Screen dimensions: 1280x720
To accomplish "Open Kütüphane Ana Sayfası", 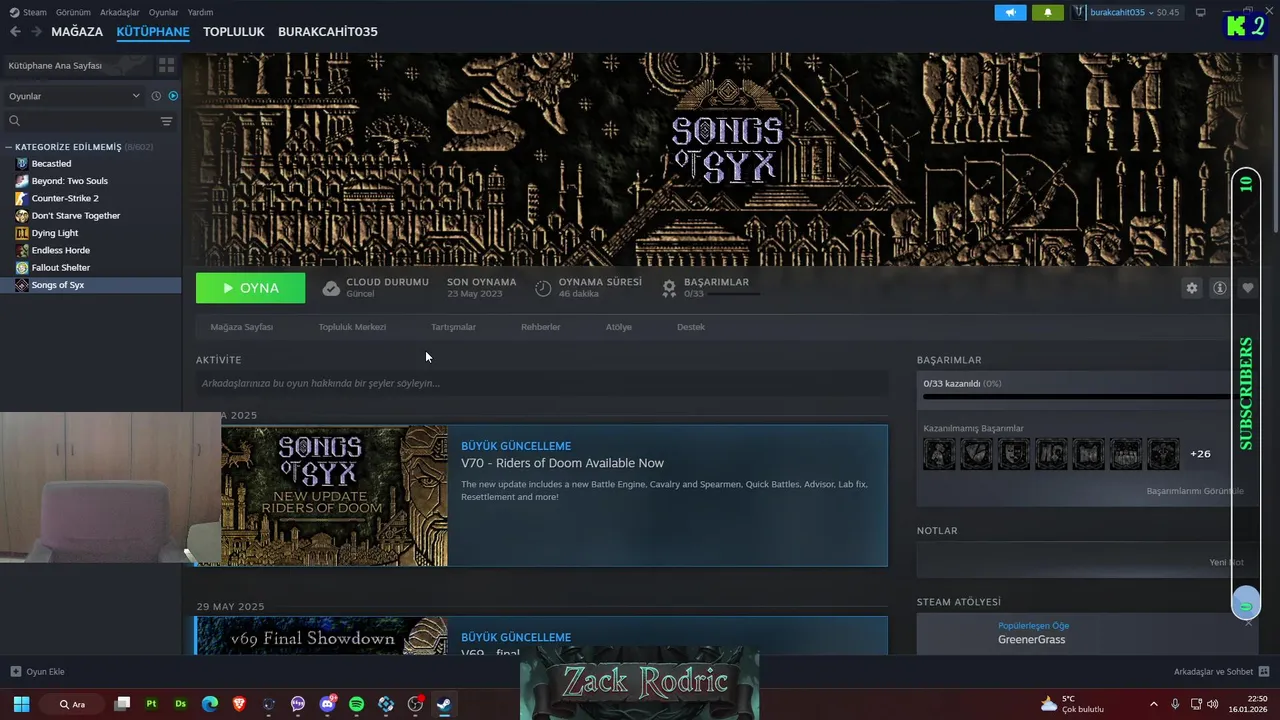I will [76, 65].
